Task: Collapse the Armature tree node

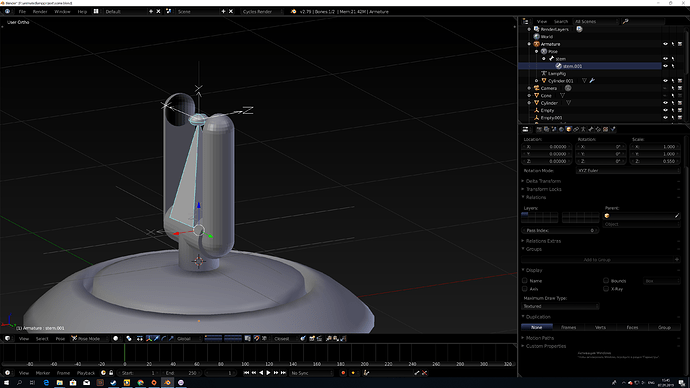Action: (529, 44)
